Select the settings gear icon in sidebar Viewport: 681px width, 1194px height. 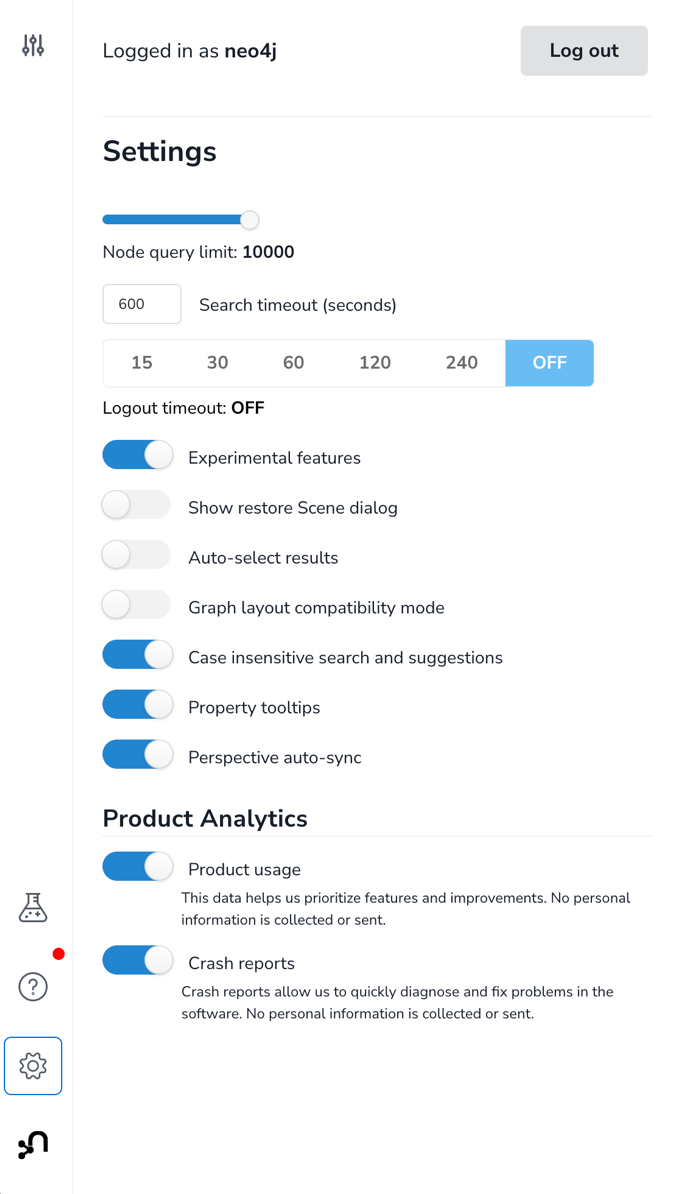pos(33,1066)
